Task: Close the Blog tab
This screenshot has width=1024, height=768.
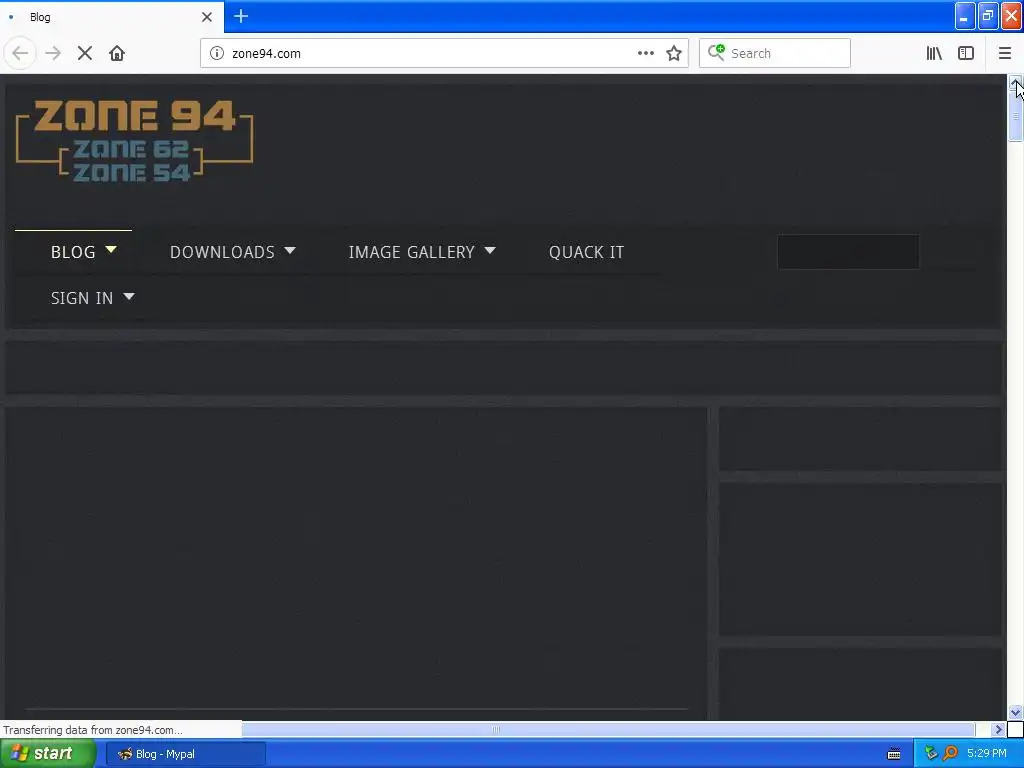Action: click(x=207, y=17)
